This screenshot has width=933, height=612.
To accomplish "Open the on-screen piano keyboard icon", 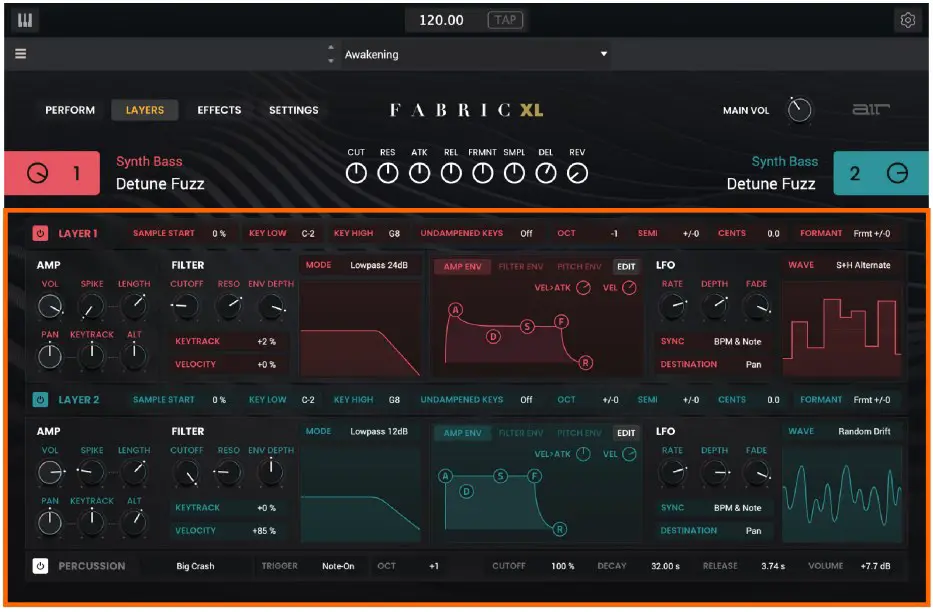I will pos(24,20).
